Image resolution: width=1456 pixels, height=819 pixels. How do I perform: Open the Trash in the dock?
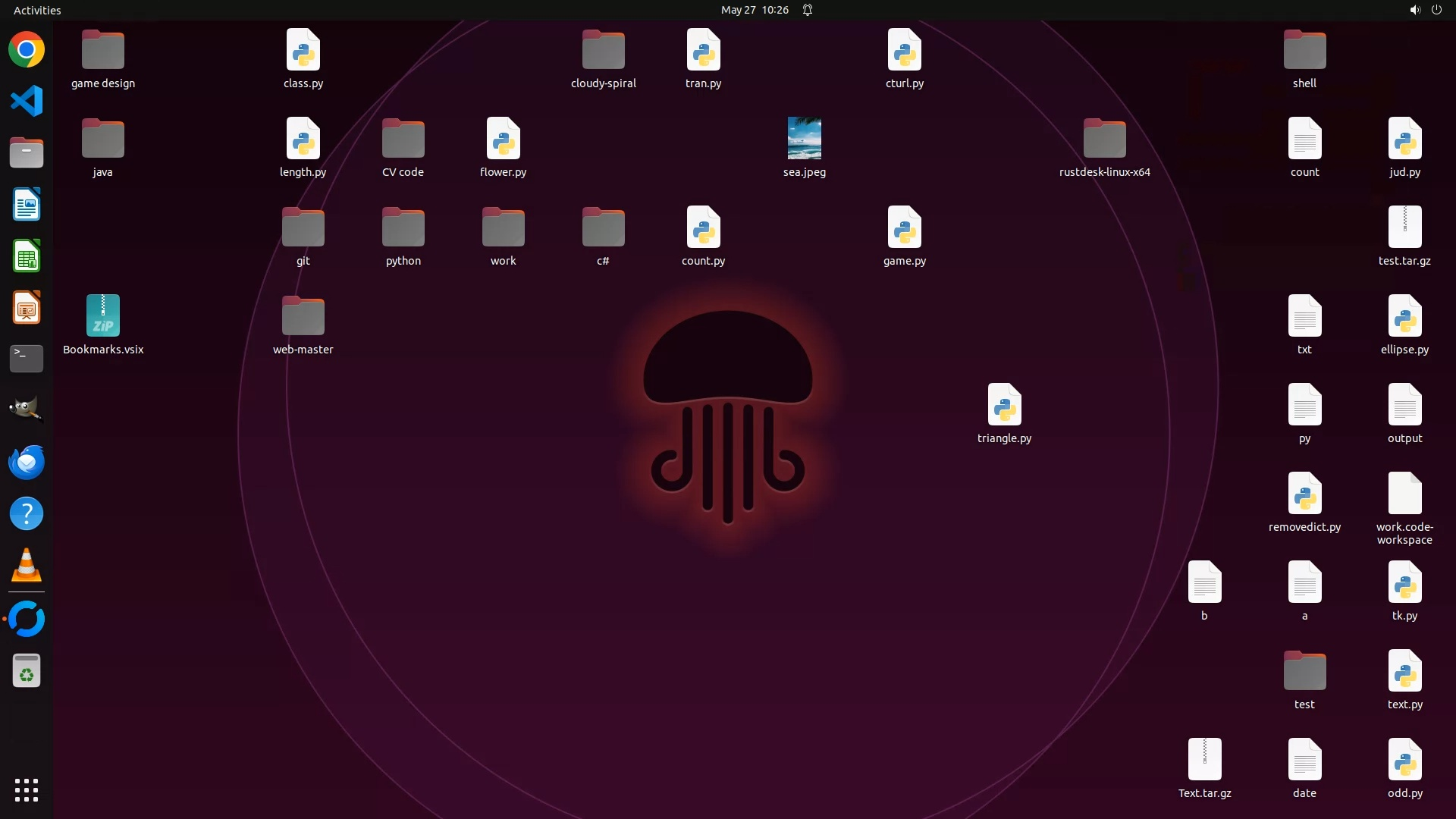coord(27,671)
